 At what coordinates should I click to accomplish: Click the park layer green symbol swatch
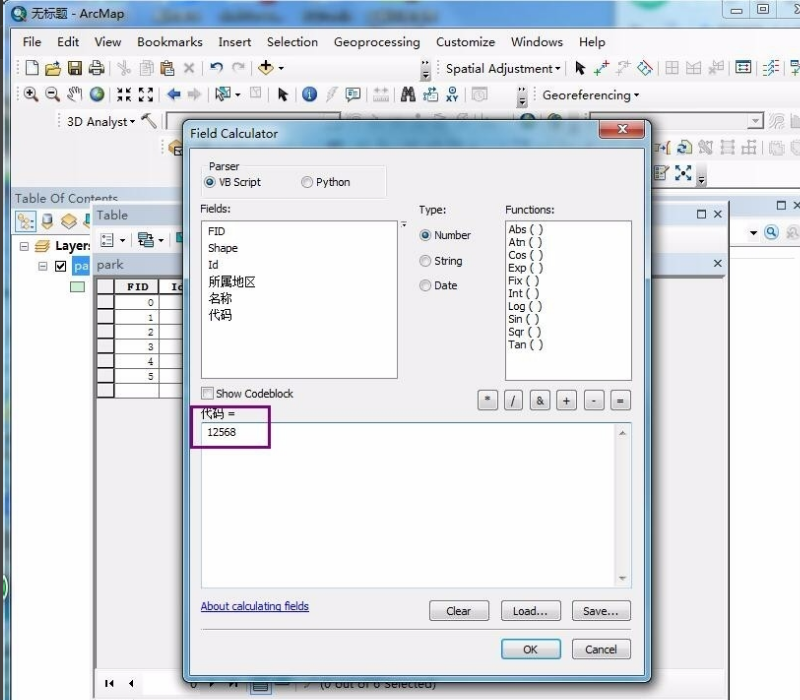click(x=78, y=287)
